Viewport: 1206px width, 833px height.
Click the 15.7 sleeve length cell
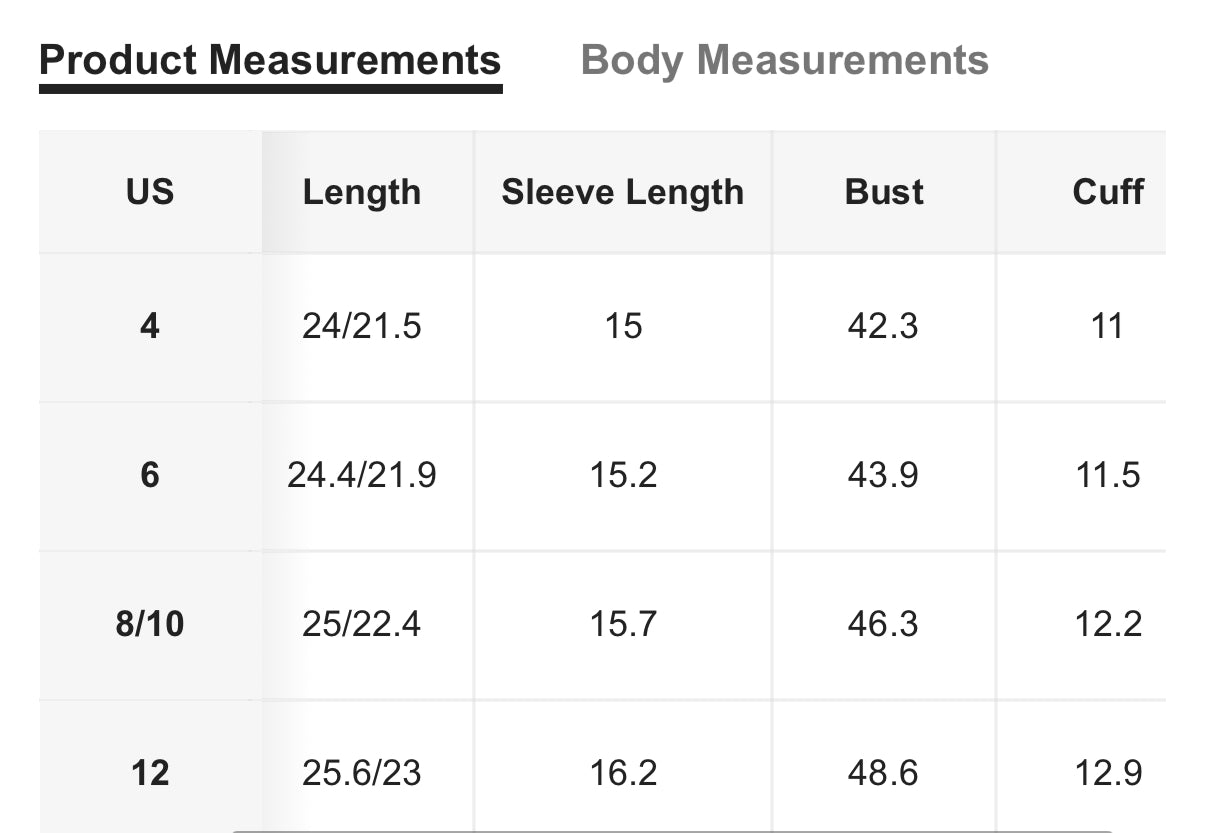[623, 624]
